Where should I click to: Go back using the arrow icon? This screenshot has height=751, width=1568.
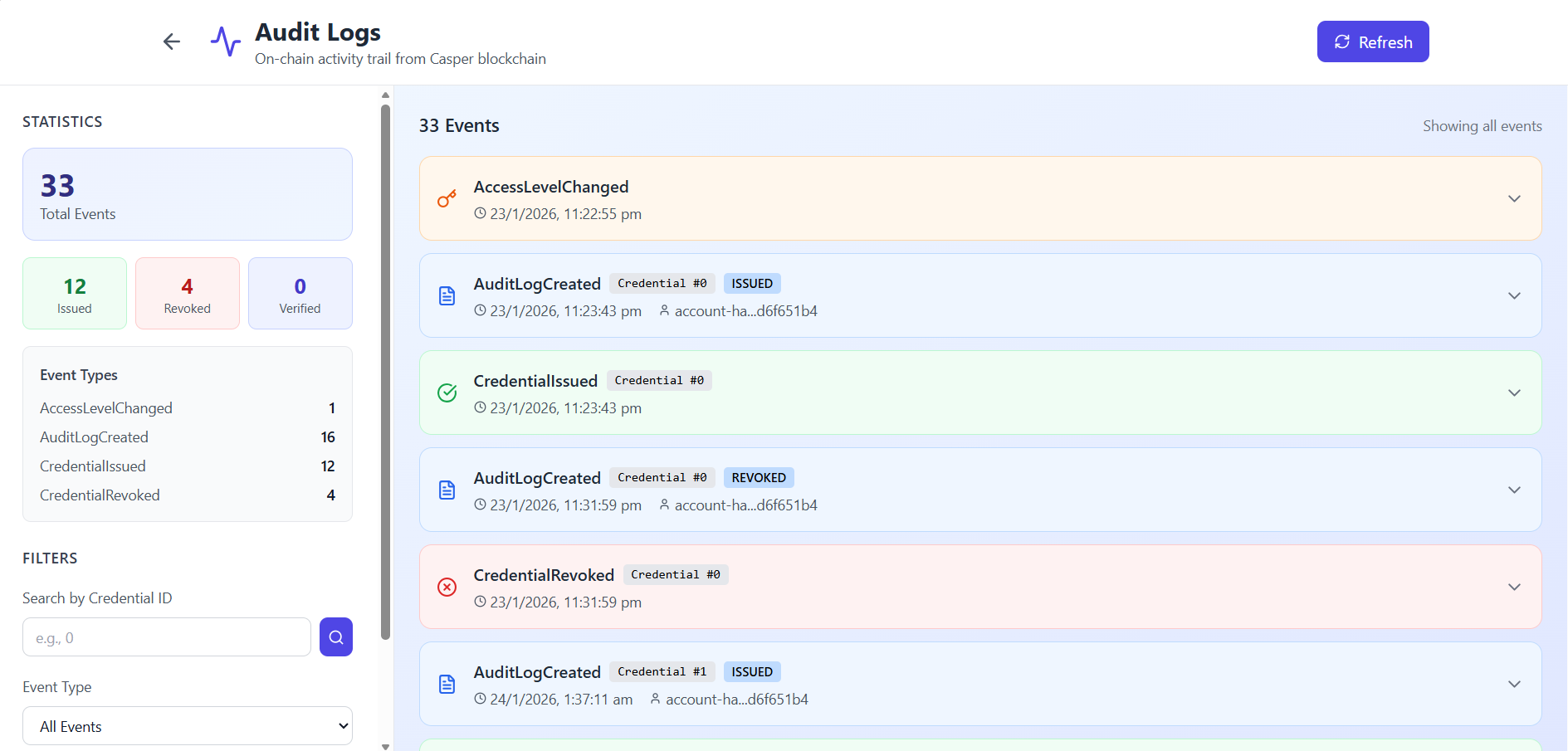[172, 41]
